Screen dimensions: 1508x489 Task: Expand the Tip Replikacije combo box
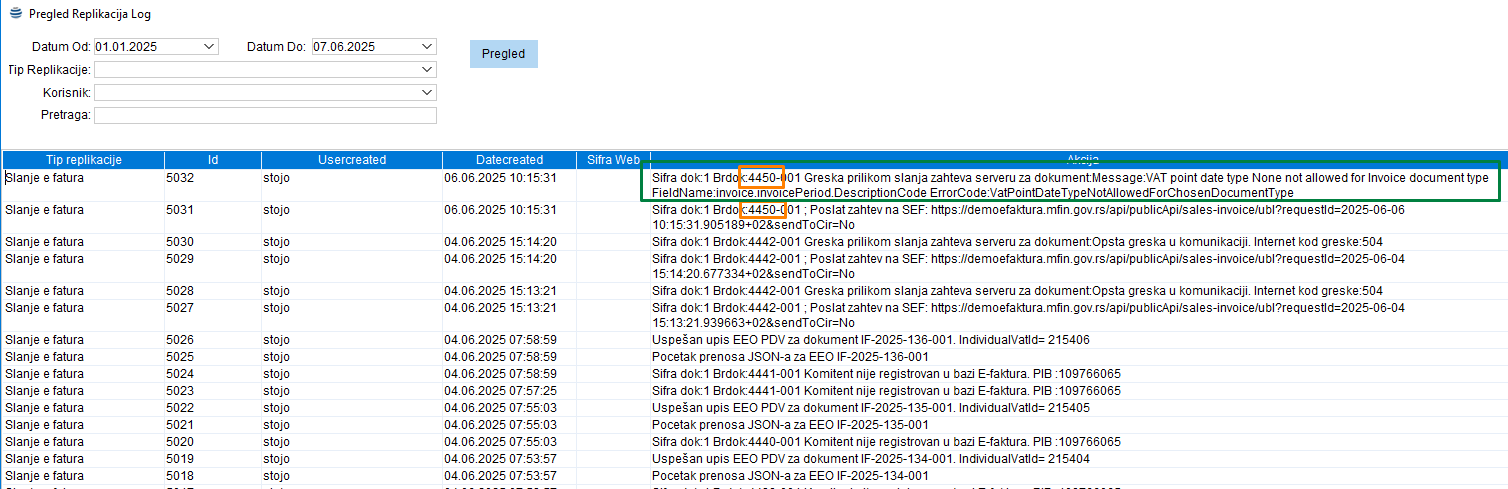(428, 69)
